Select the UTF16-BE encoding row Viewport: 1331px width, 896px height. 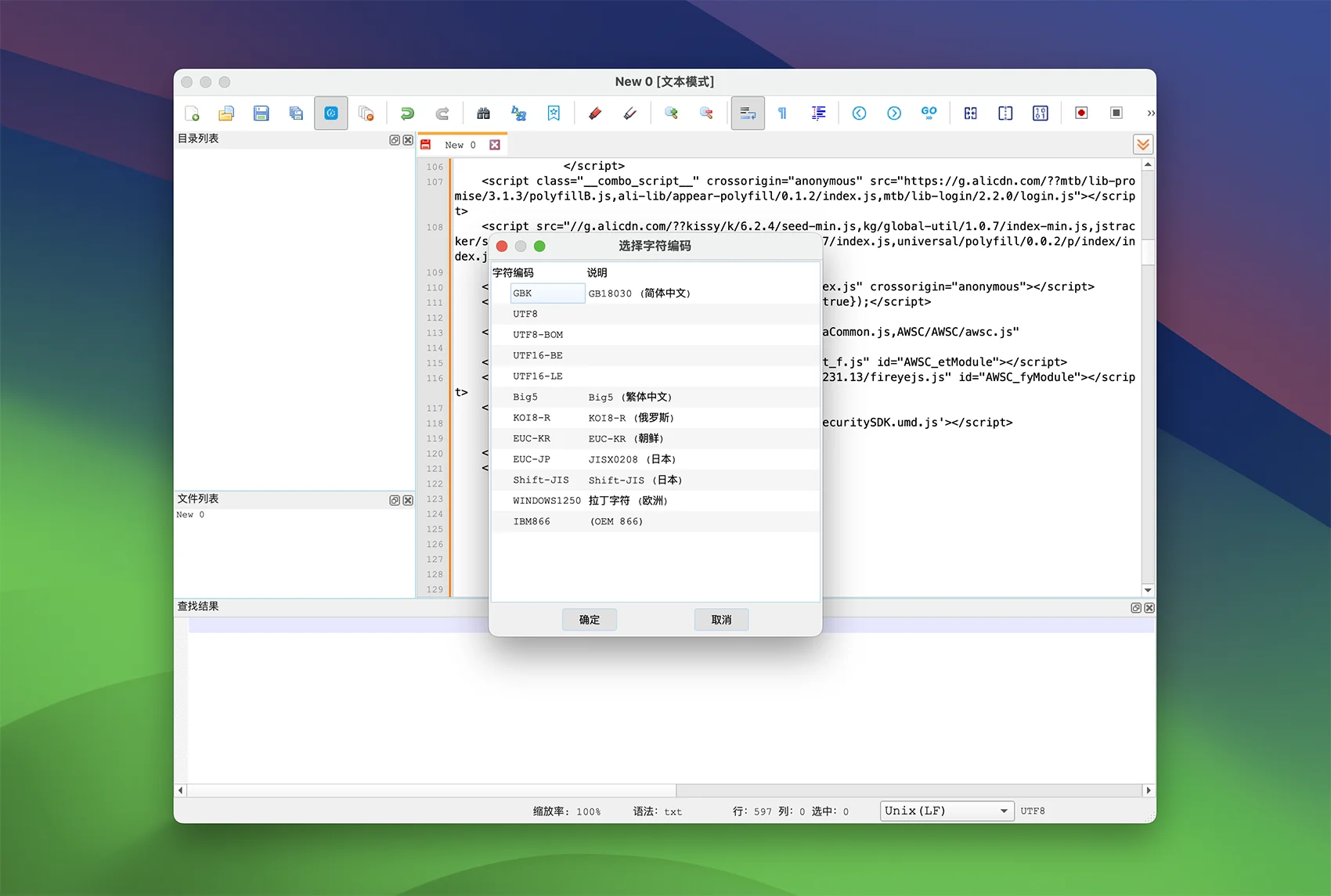pos(655,355)
